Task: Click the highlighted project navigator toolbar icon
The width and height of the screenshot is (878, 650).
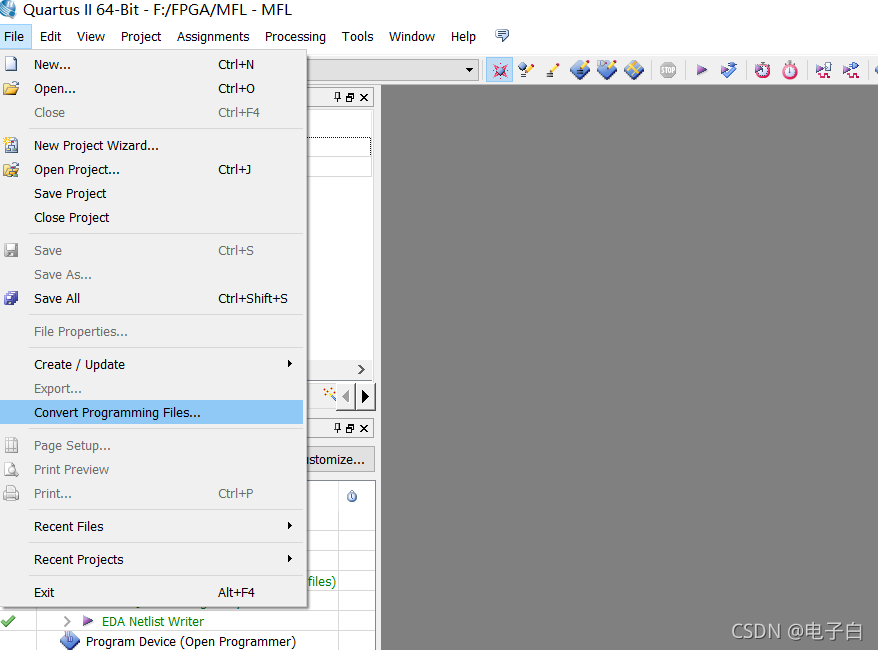Action: (499, 70)
